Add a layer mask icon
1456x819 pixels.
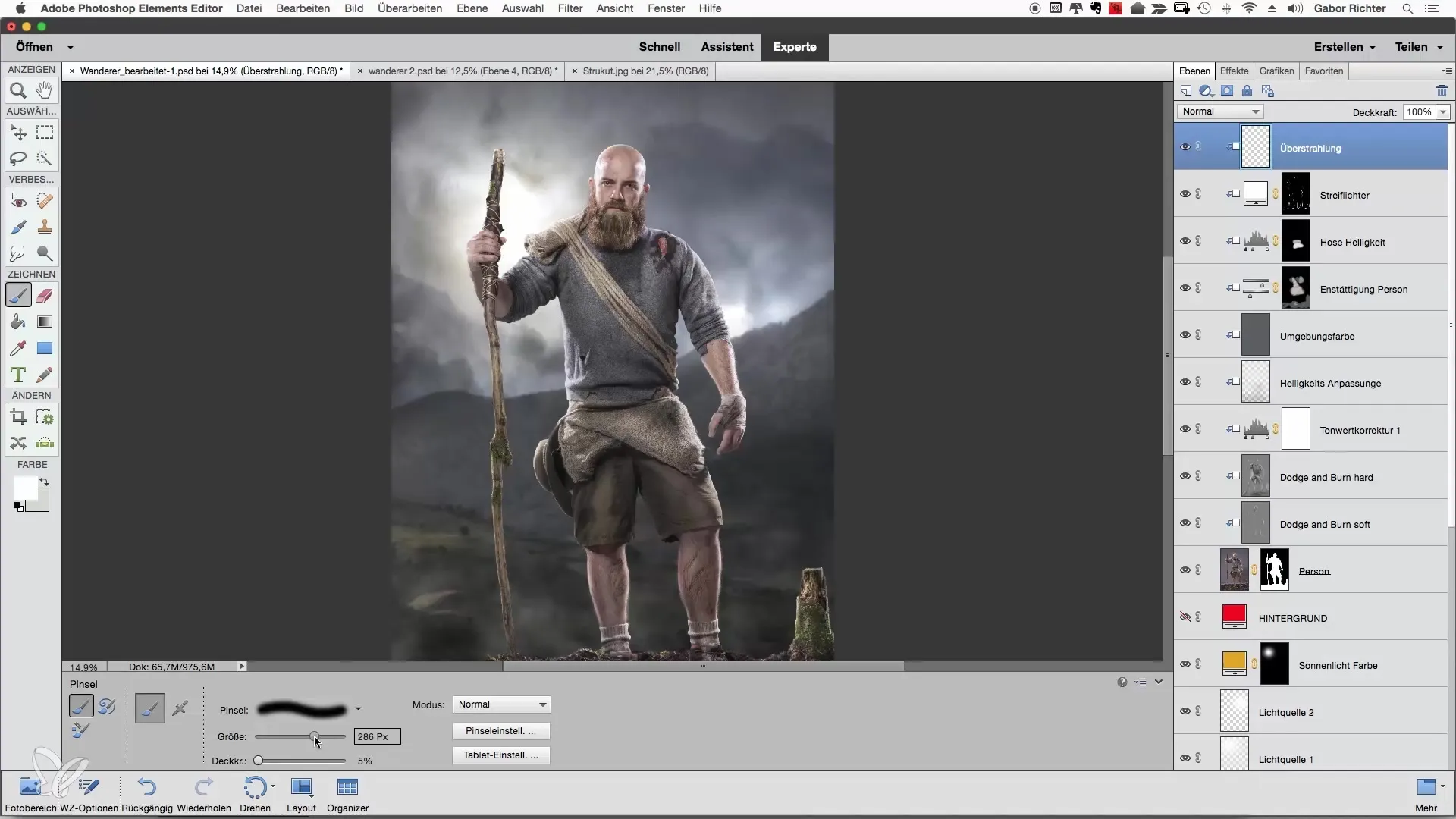point(1227,91)
